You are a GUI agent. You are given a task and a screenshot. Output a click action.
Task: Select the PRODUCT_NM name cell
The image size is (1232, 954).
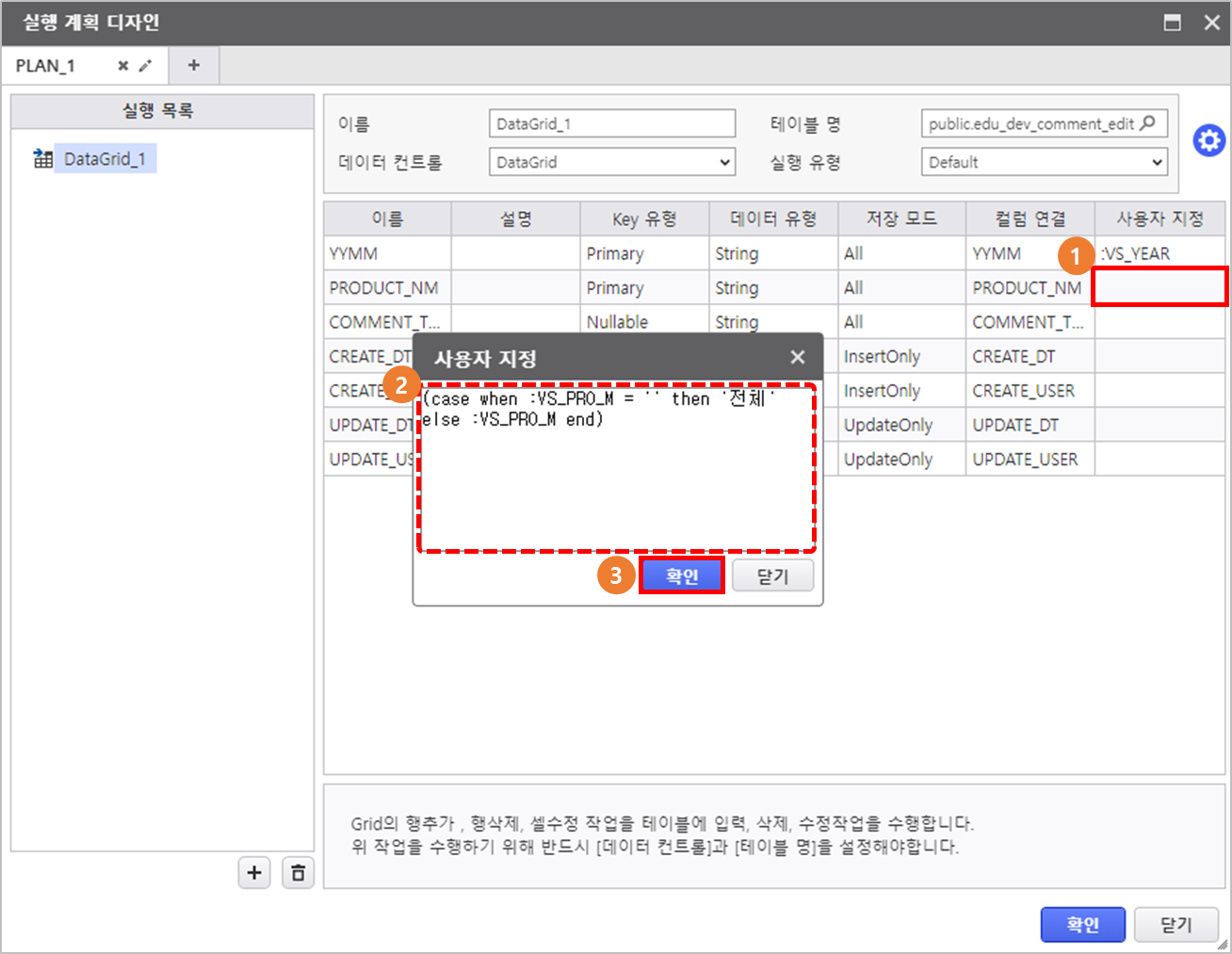387,287
